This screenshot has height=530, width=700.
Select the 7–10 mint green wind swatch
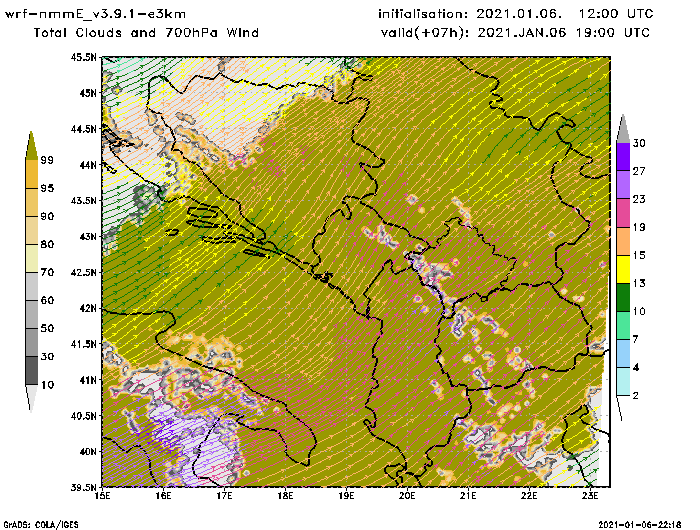click(623, 326)
